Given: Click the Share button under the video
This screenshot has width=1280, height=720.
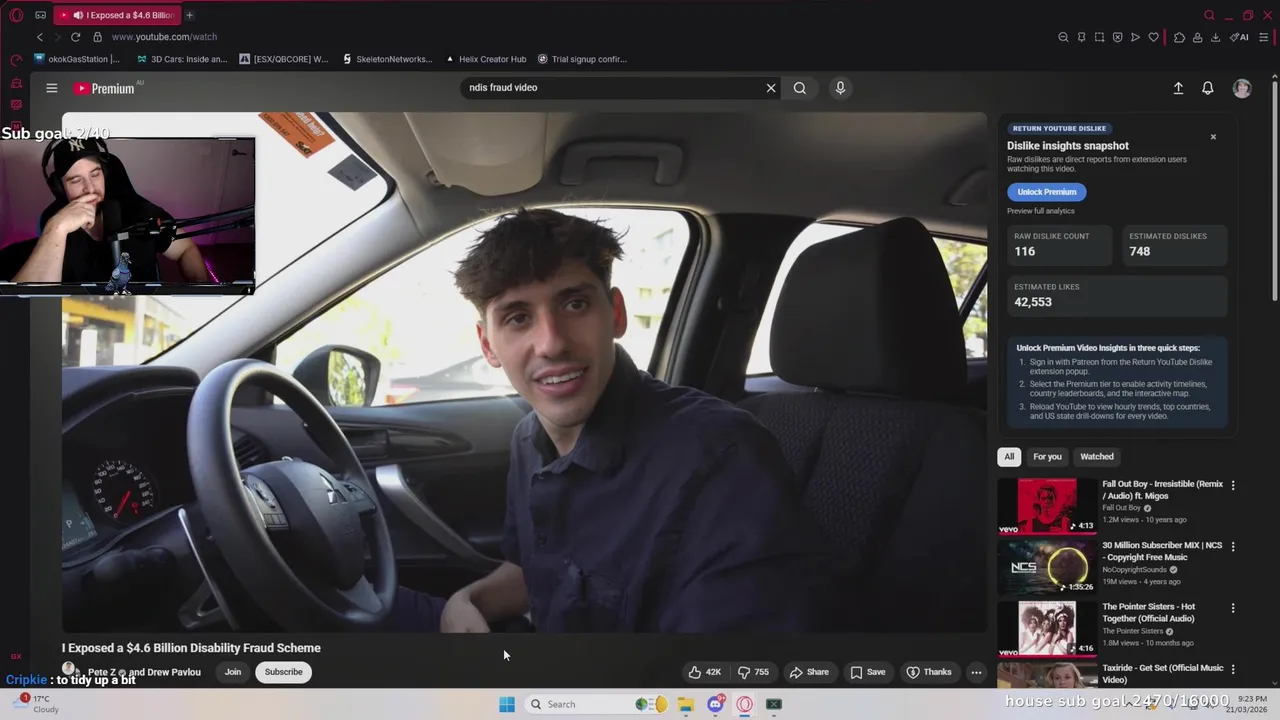Looking at the screenshot, I should tap(809, 672).
